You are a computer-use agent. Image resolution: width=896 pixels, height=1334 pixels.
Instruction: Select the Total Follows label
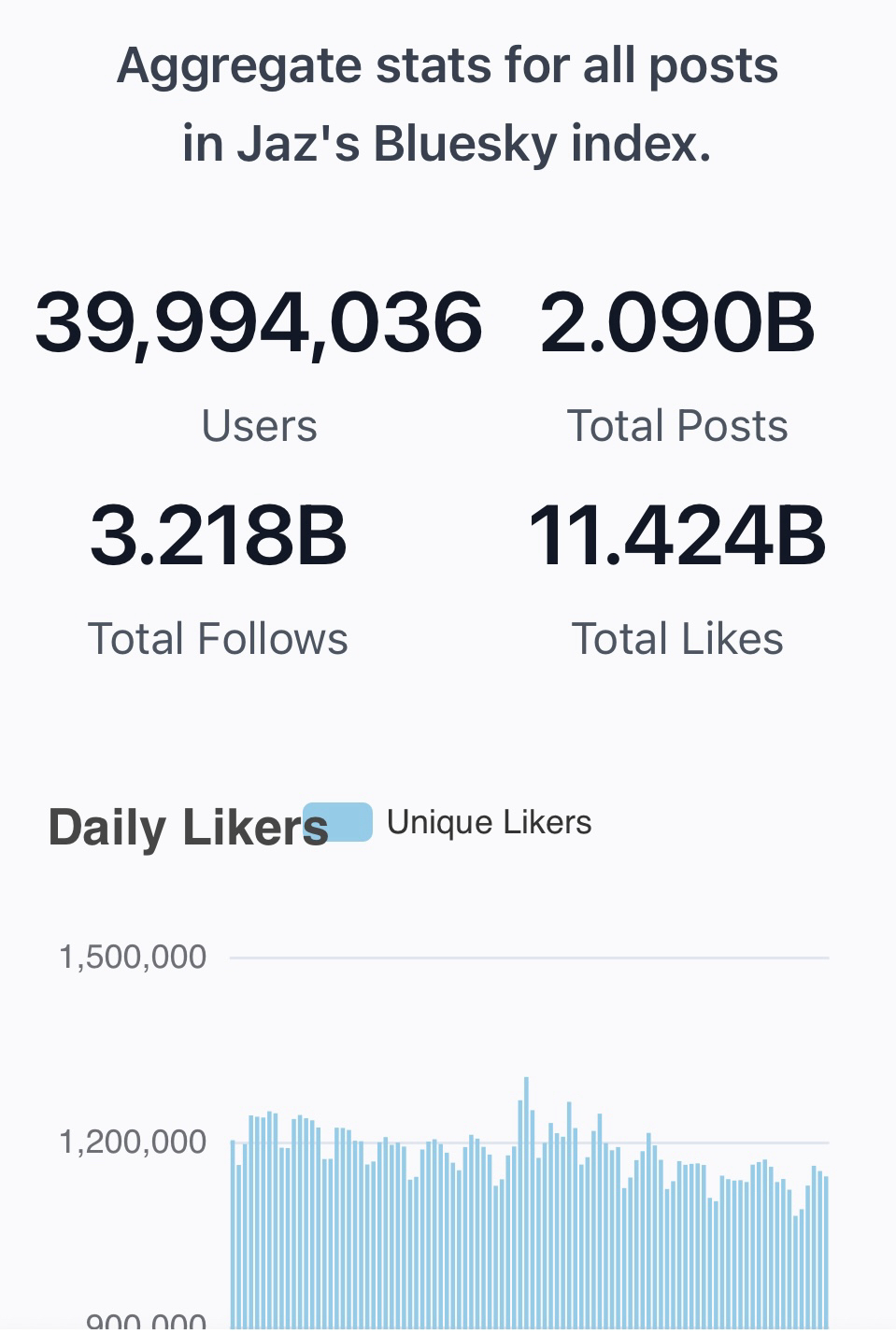click(218, 639)
